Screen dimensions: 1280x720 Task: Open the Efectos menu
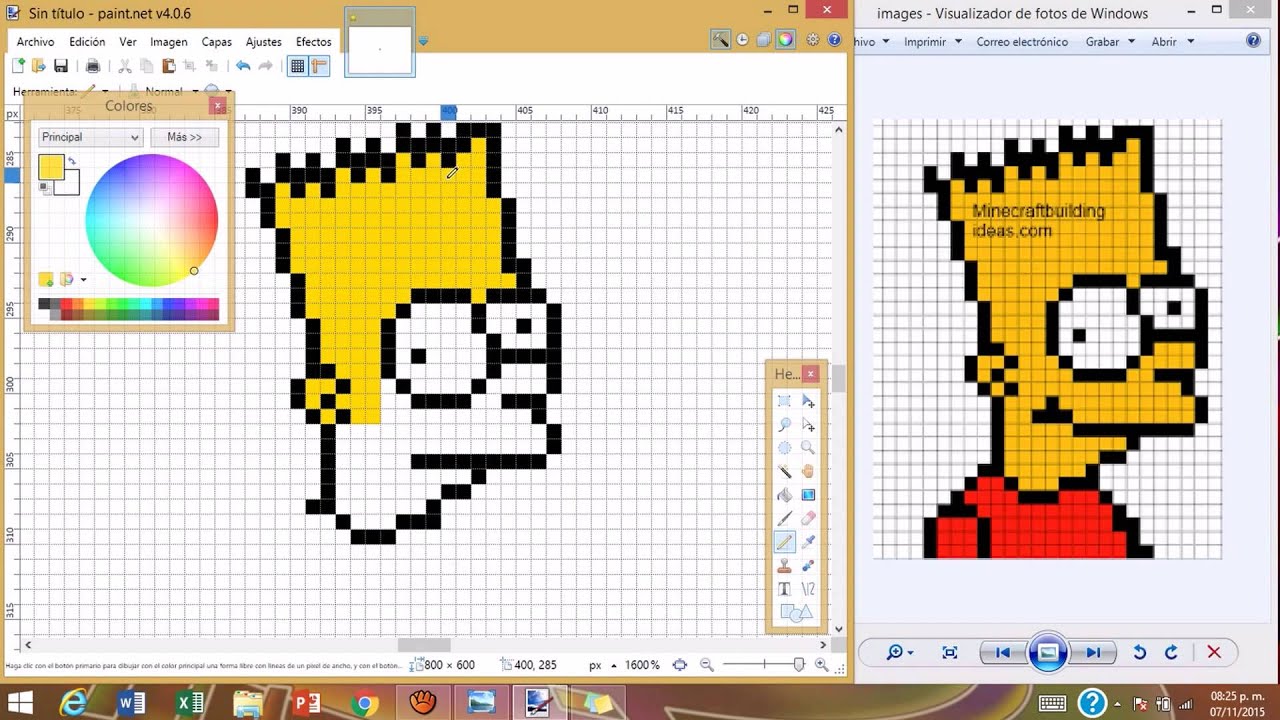click(314, 42)
